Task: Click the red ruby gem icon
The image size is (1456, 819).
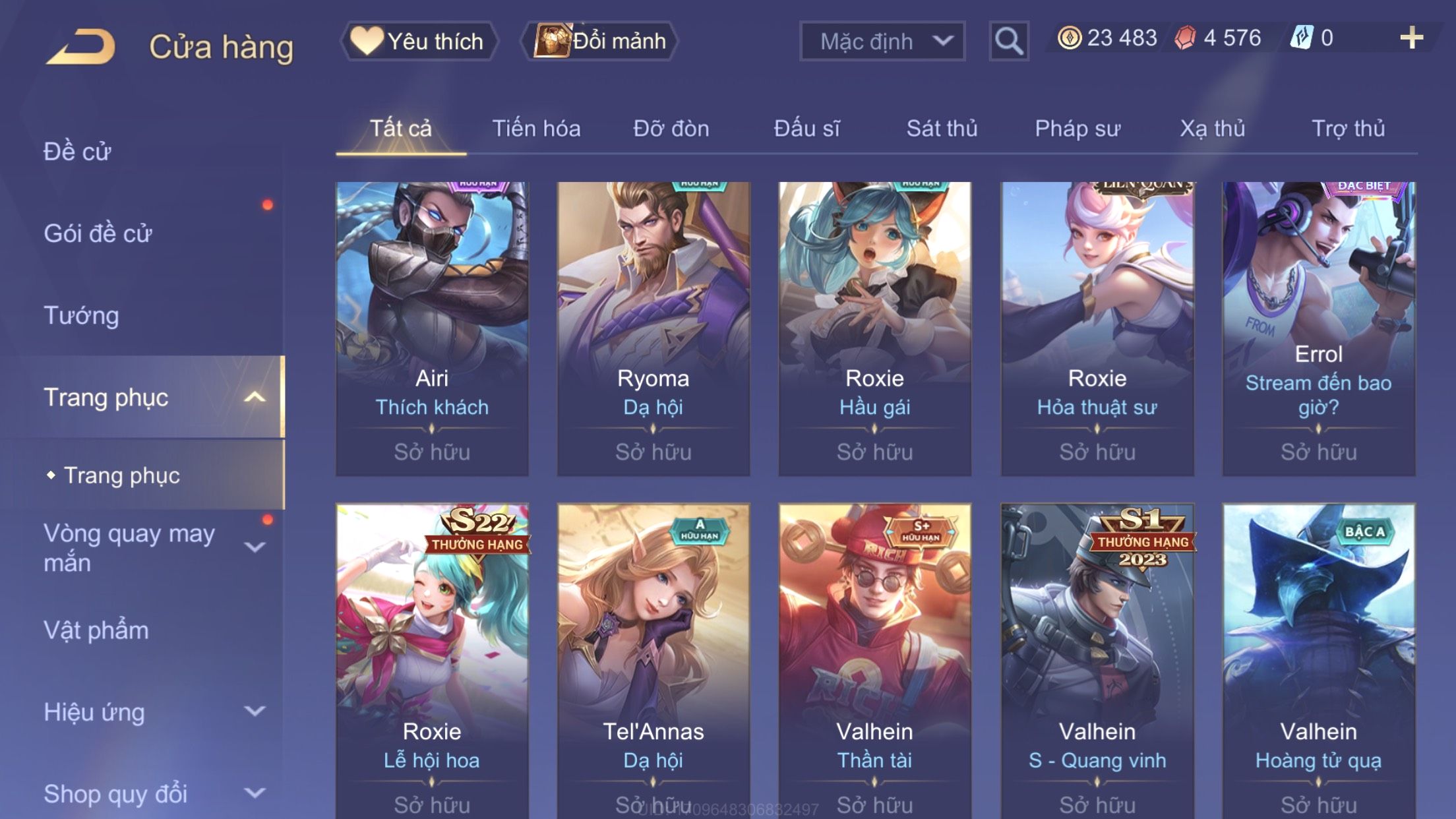Action: coord(1185,38)
